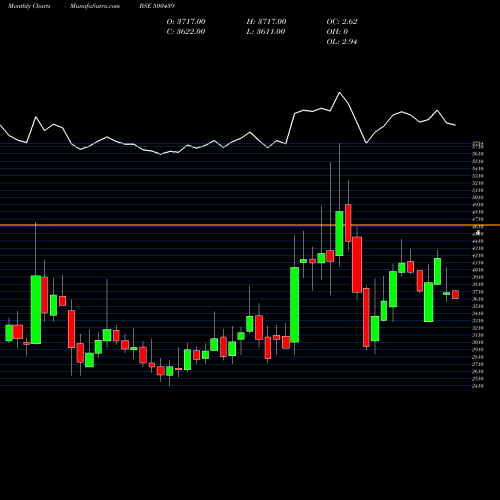The height and width of the screenshot is (500, 500).
Task: Click the 3219 price axis label
Action: [478, 328]
